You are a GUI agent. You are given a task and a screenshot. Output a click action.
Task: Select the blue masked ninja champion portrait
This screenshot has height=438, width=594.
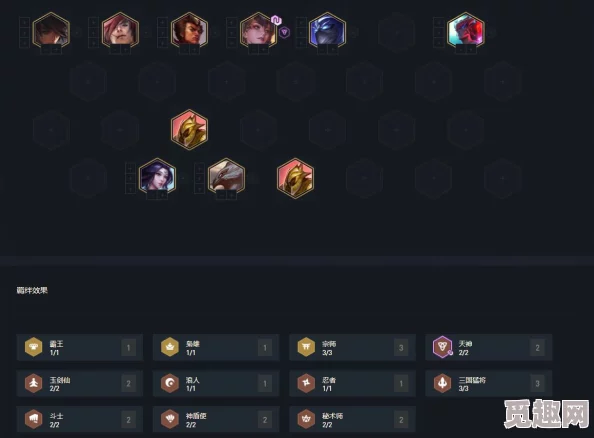[x=327, y=31]
